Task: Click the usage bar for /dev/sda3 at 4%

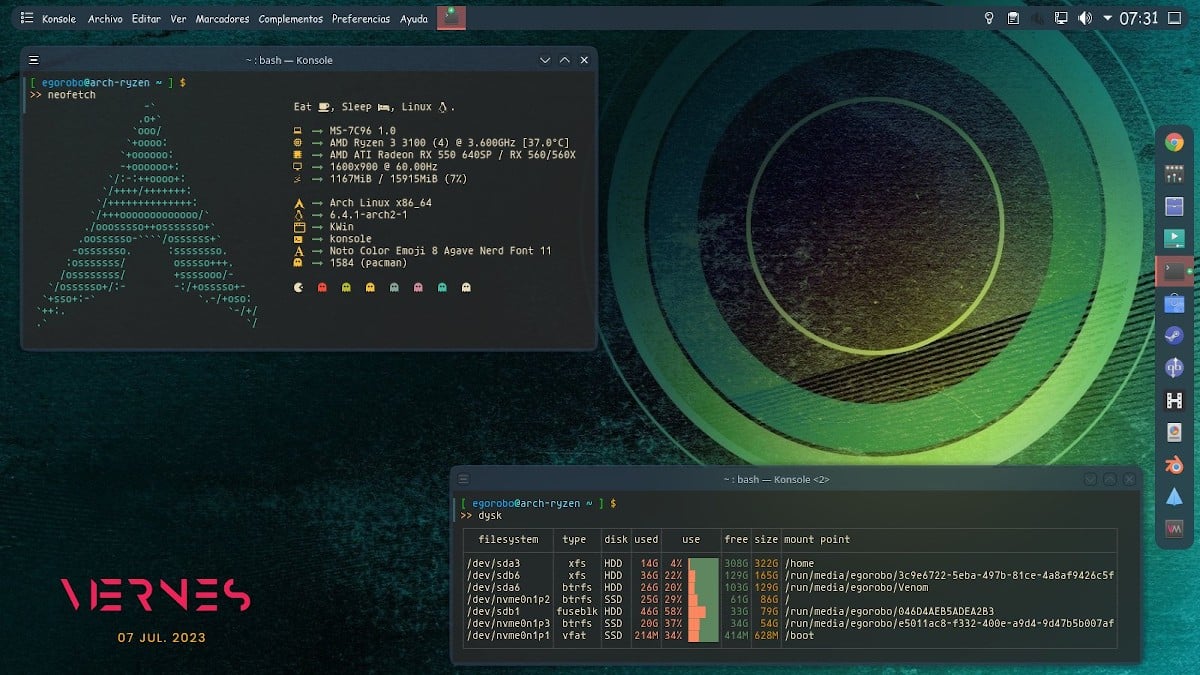Action: pyautogui.click(x=703, y=563)
